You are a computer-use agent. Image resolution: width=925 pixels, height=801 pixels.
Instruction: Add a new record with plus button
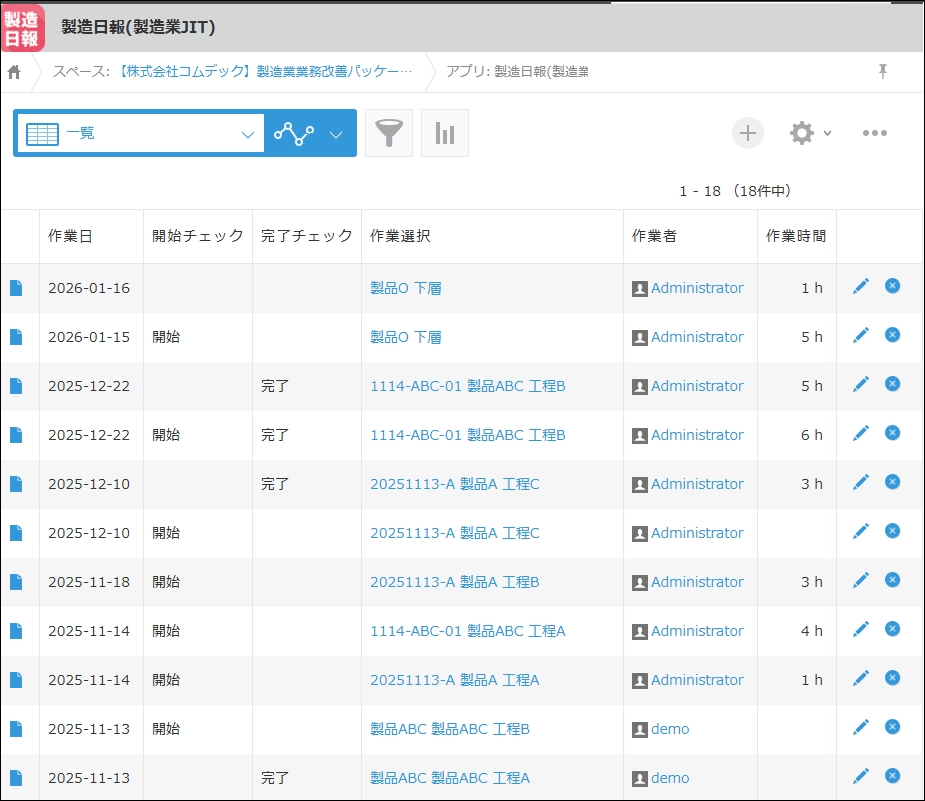coord(748,133)
